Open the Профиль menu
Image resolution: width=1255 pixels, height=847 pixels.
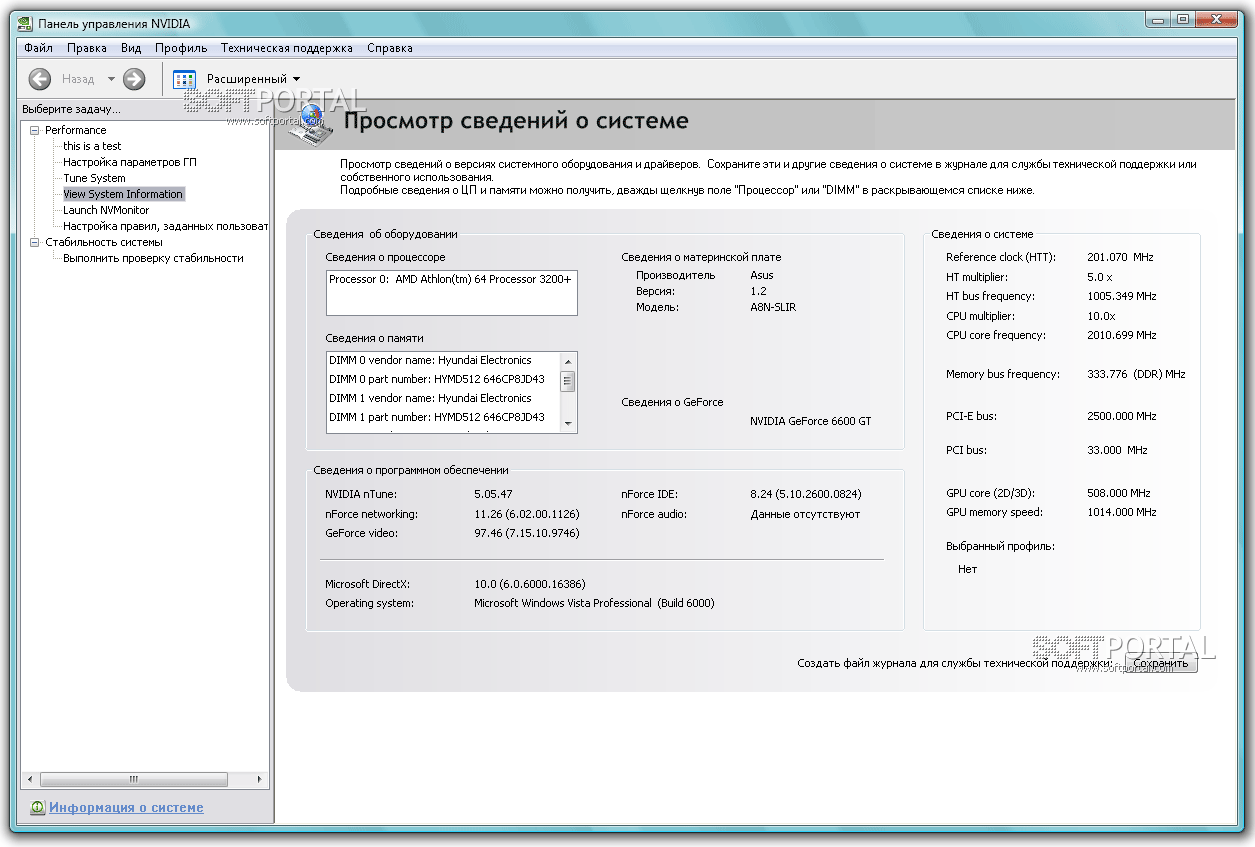point(181,48)
